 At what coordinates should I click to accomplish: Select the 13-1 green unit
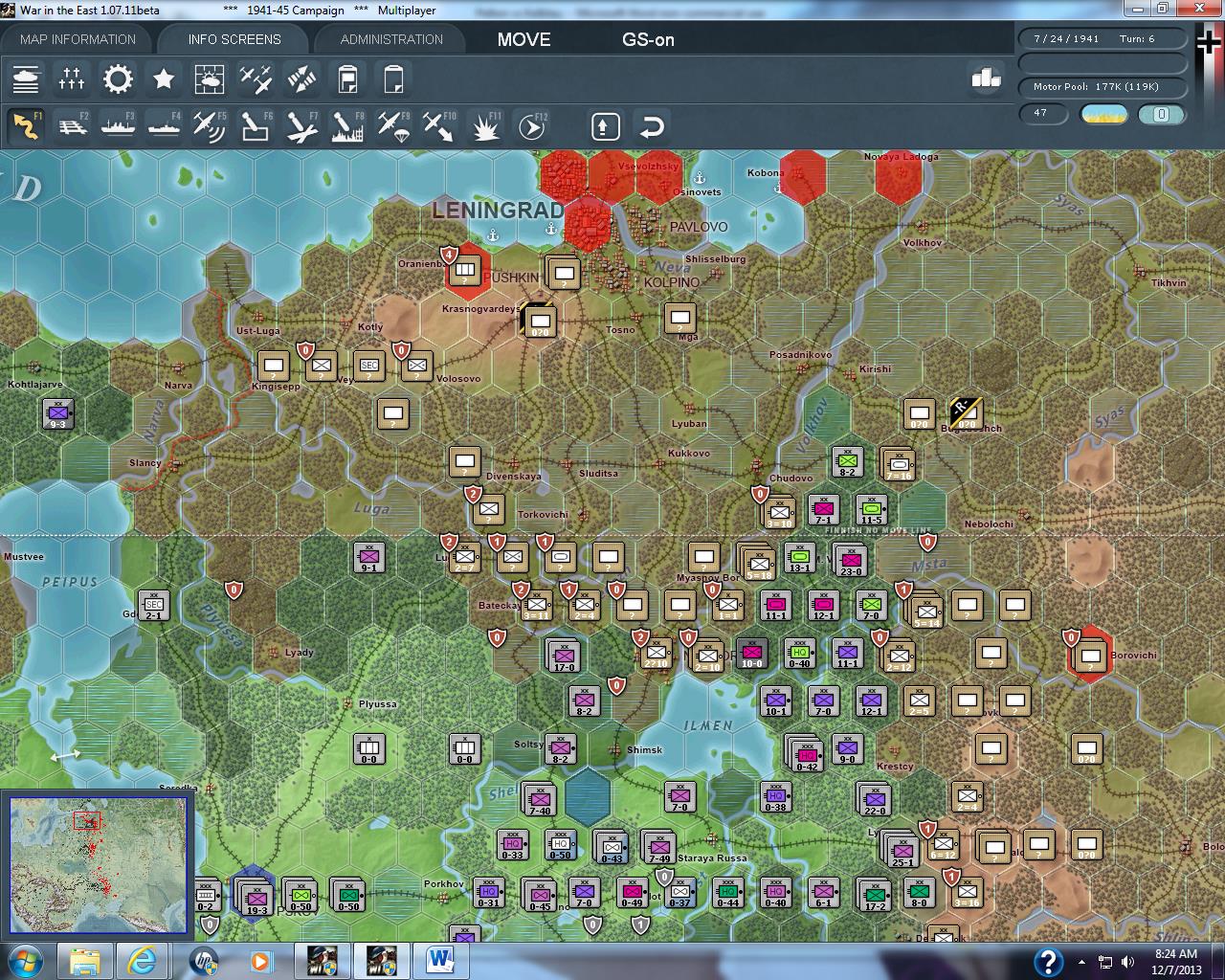point(800,557)
